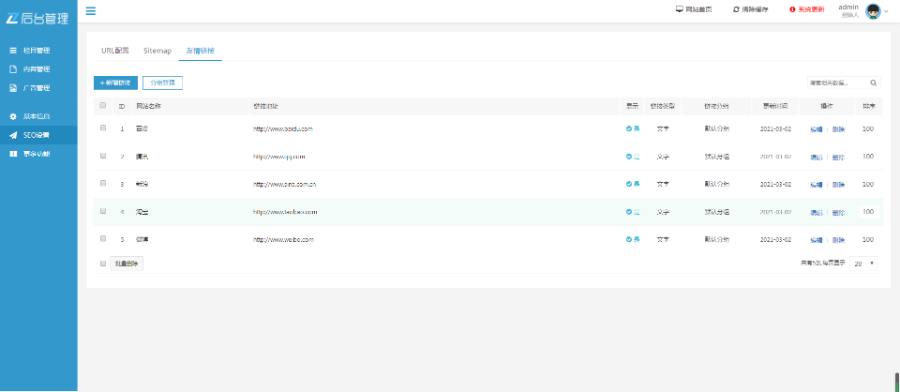Click the sort value 100 in the baidu row
This screenshot has width=900, height=392.
coord(868,129)
